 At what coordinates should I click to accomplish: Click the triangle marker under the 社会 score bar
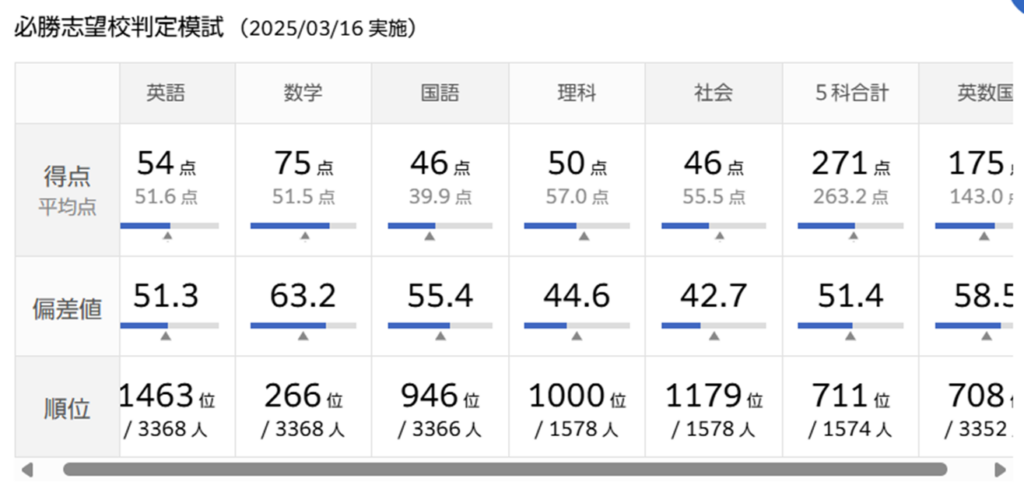tap(719, 237)
